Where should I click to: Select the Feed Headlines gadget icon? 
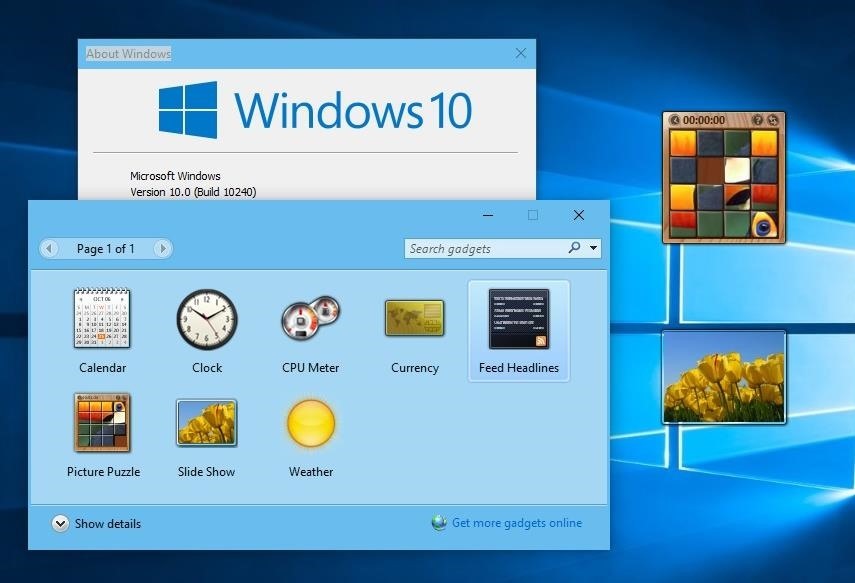[x=519, y=318]
